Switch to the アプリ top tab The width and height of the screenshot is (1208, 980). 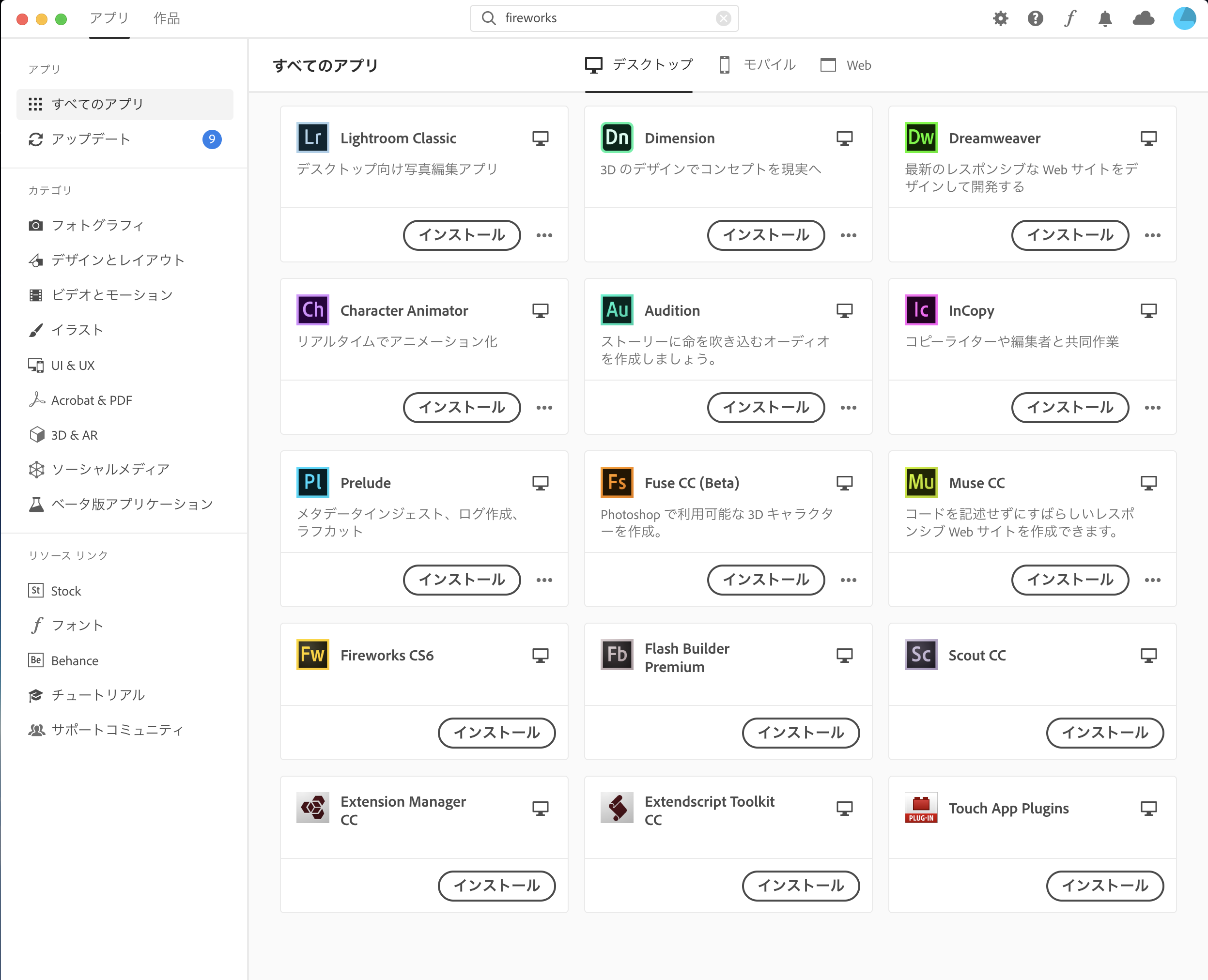(x=109, y=18)
